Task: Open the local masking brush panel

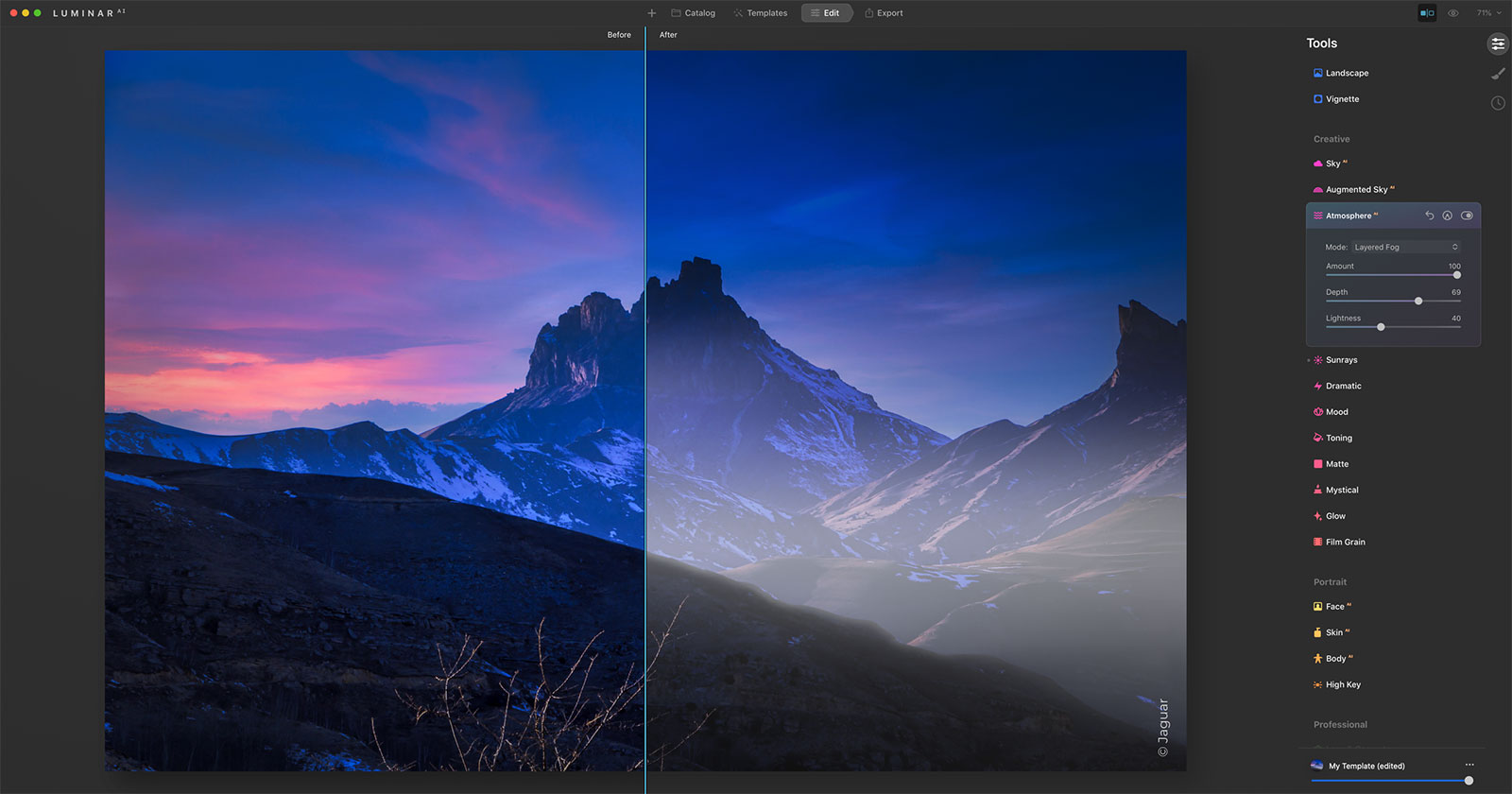Action: (1498, 74)
